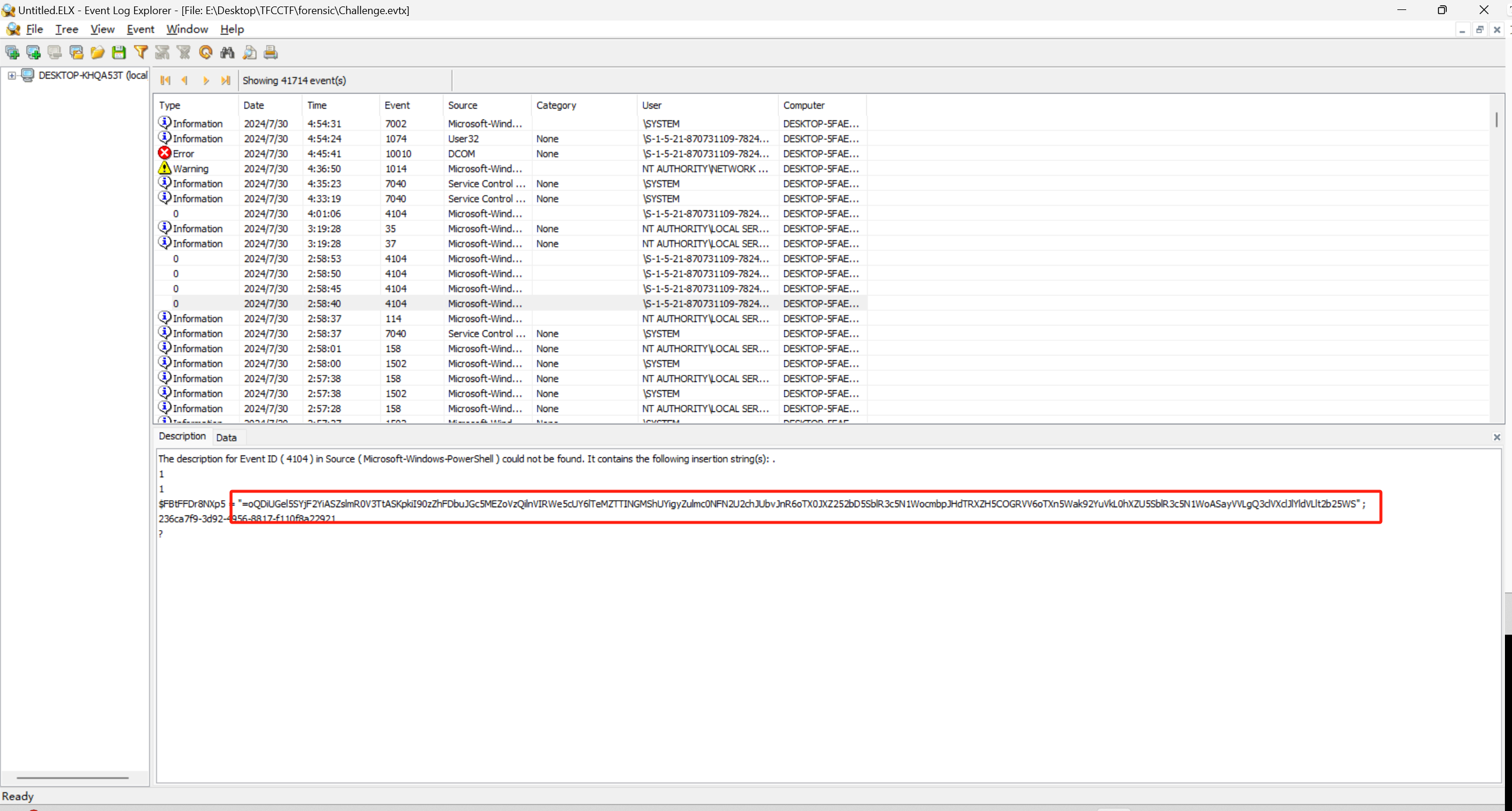Click the orange Refresh arrow icon
Image resolution: width=1512 pixels, height=811 pixels.
point(206,52)
